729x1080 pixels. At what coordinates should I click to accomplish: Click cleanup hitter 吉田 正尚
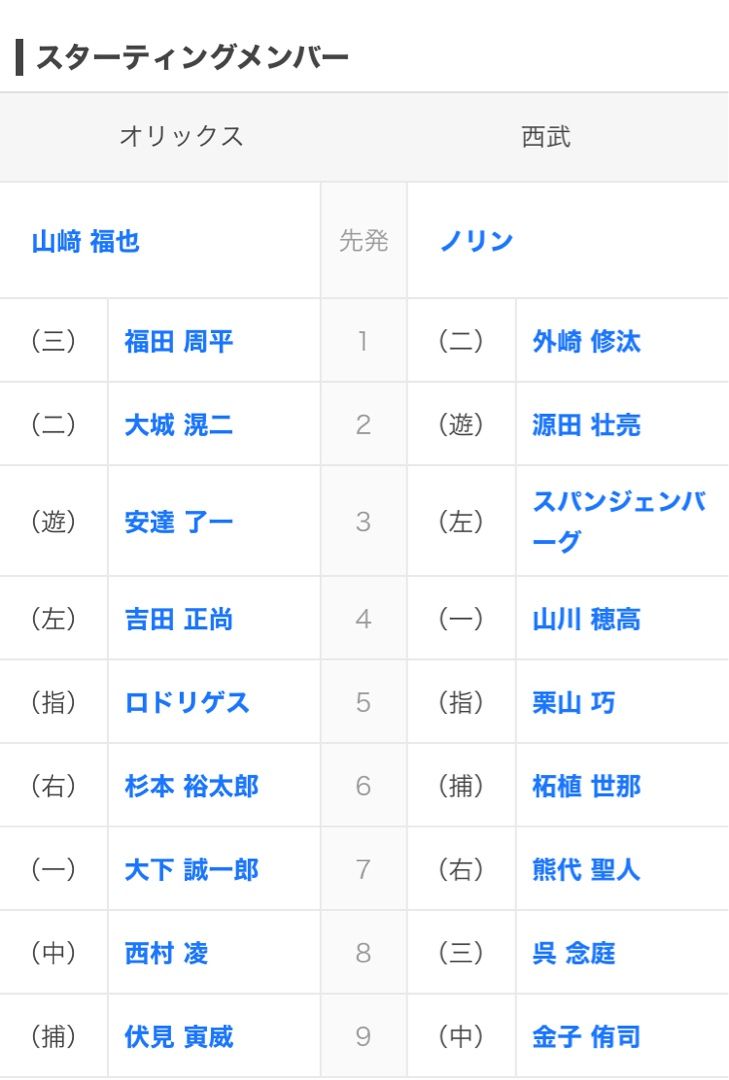click(x=178, y=619)
